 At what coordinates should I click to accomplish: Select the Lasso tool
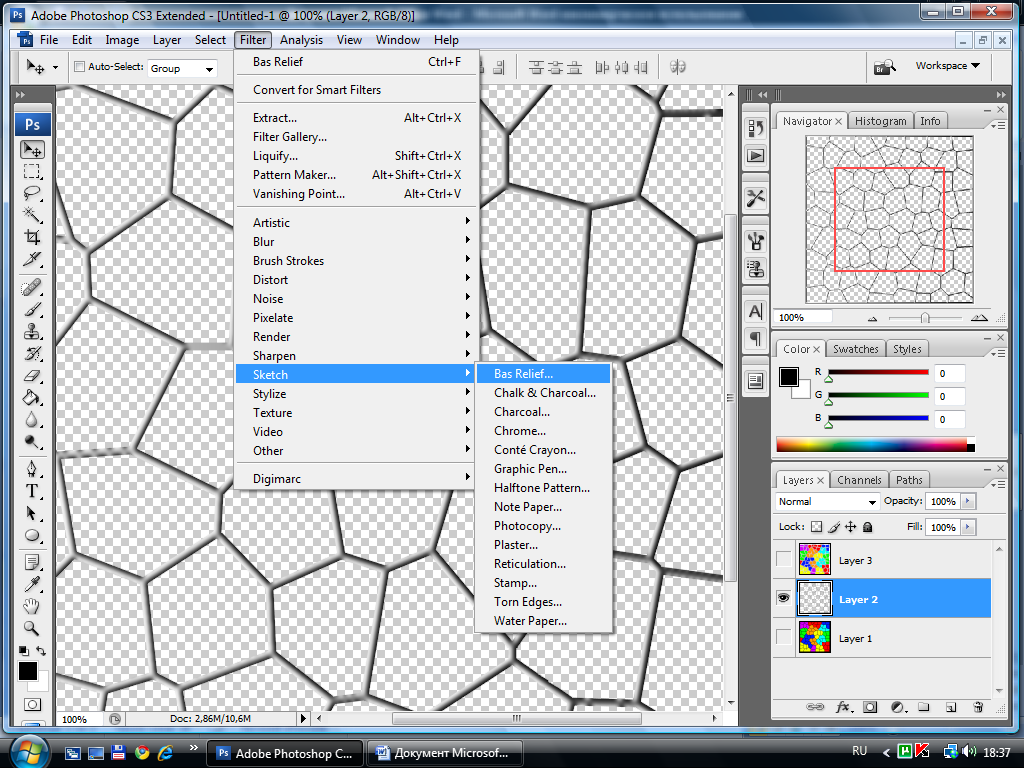click(x=31, y=193)
